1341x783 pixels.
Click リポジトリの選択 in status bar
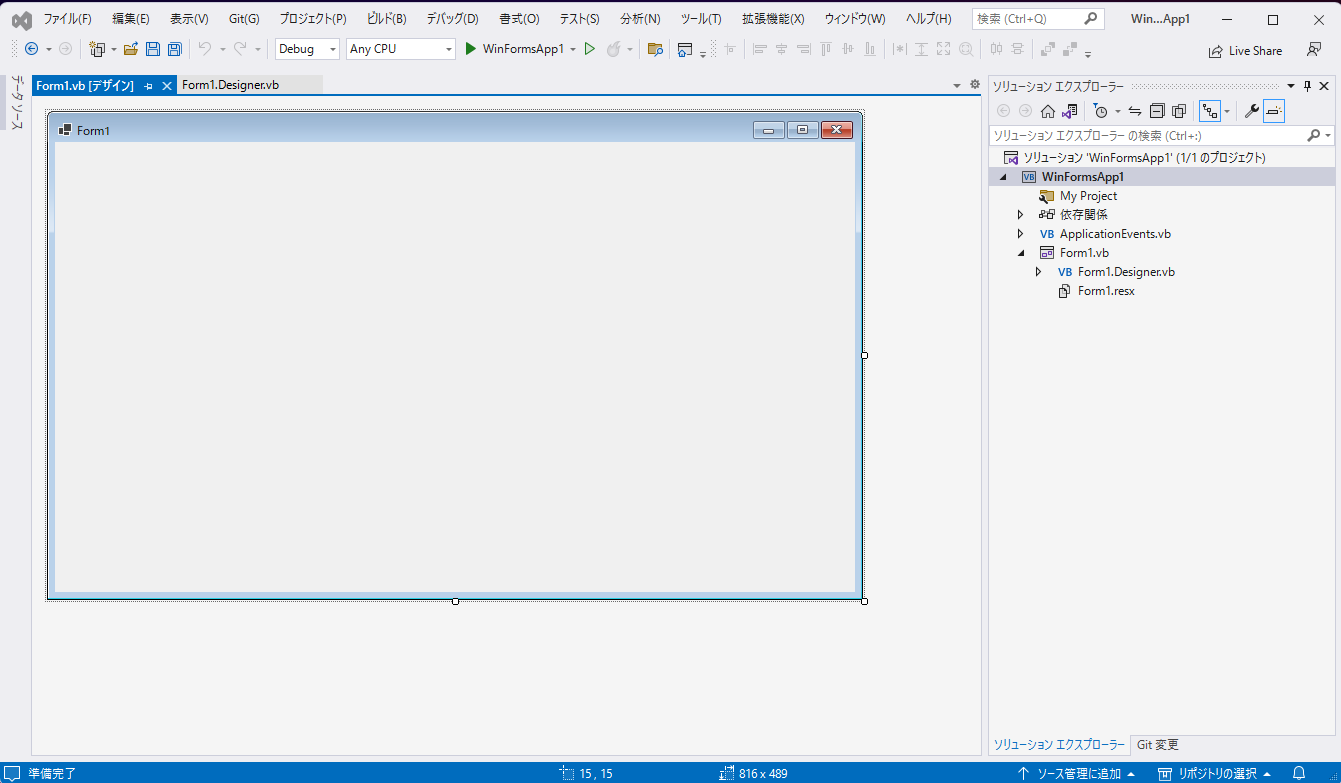(x=1215, y=773)
